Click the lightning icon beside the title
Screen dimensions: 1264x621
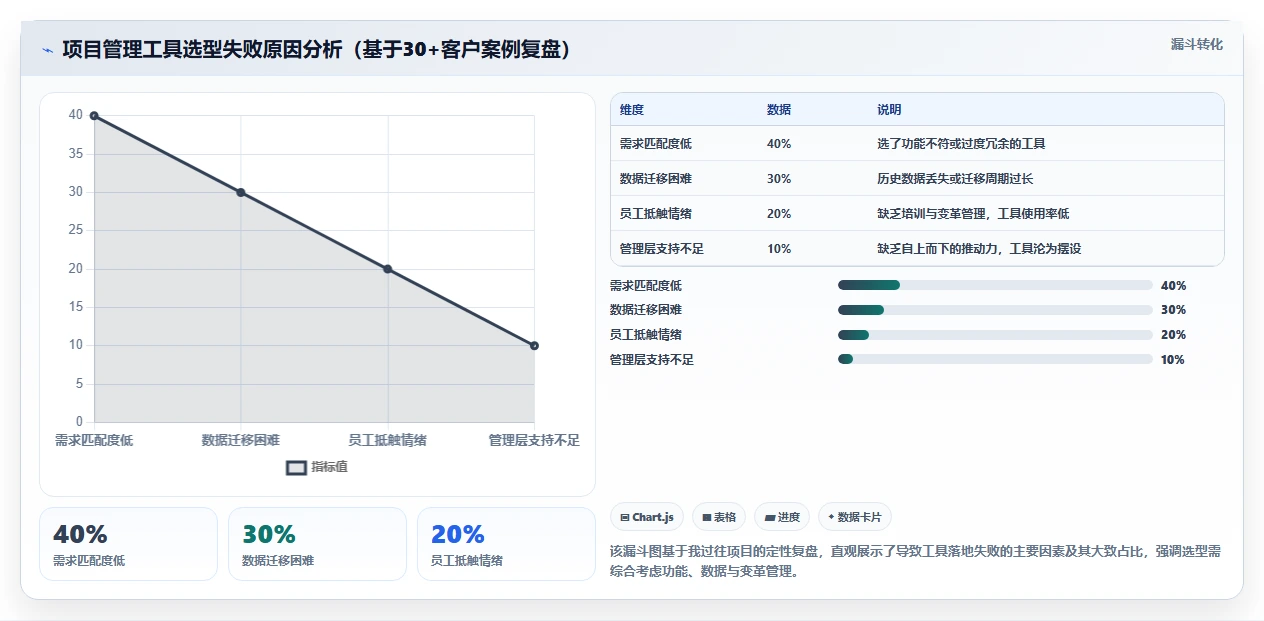(47, 50)
